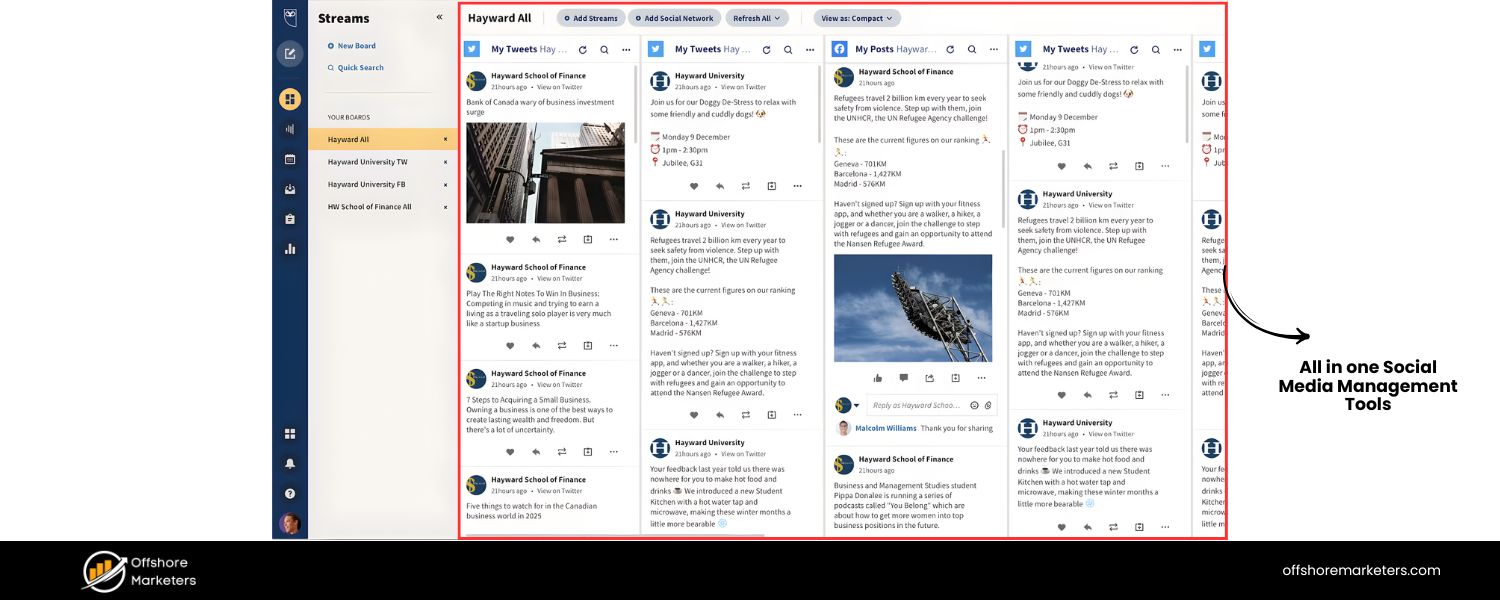Select the orange Streams icon in the sidebar

coord(290,99)
